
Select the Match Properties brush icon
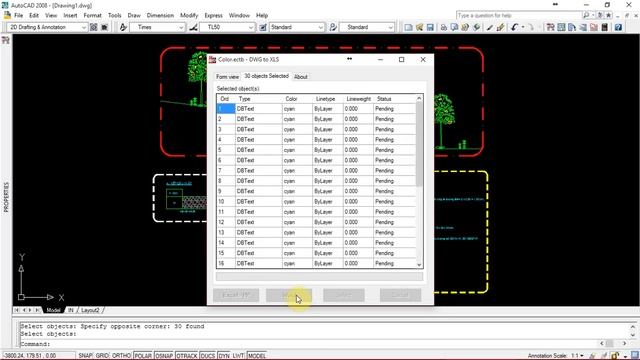pyautogui.click(x=500, y=27)
